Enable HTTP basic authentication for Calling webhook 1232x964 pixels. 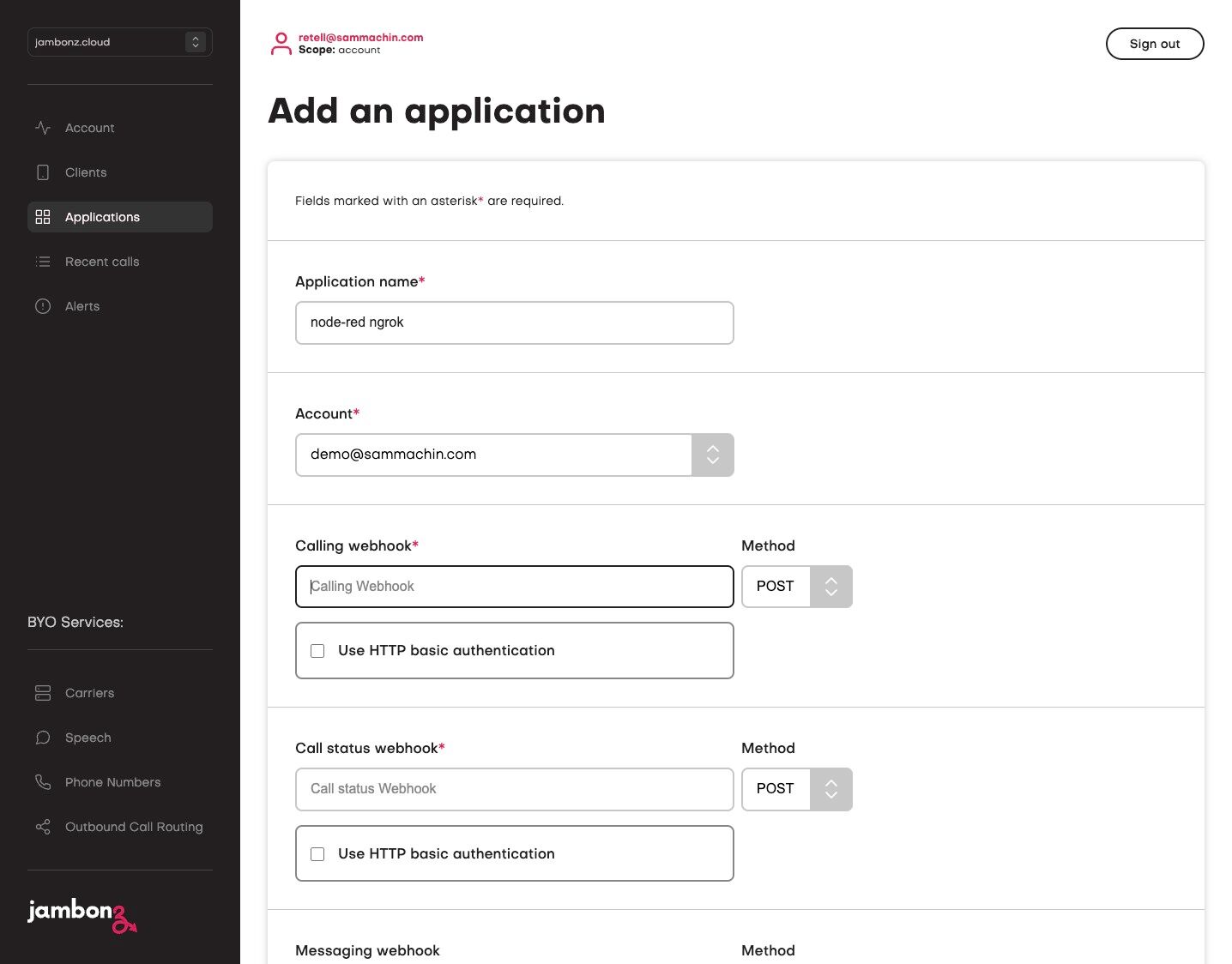coord(317,651)
